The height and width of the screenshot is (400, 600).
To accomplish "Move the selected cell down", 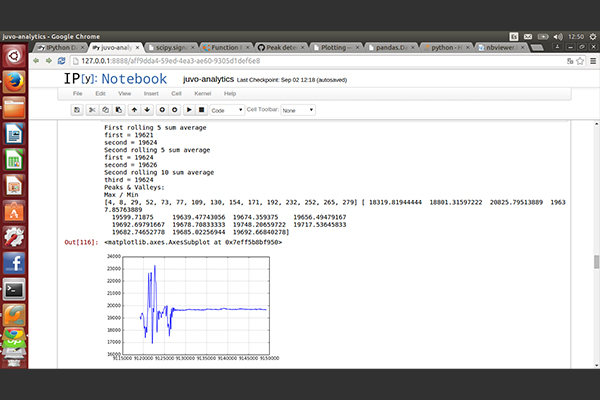I will coord(147,109).
